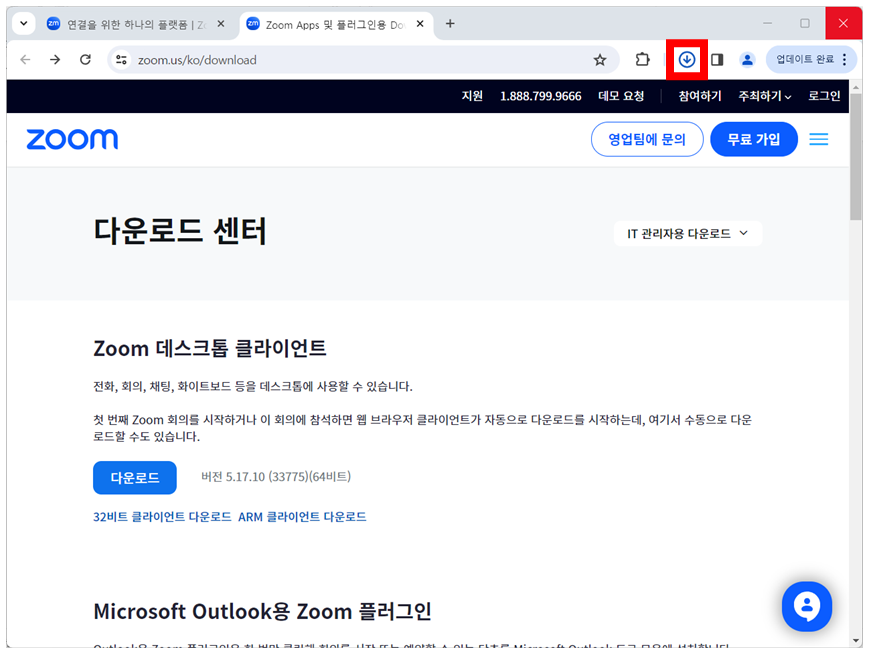The image size is (869, 654).
Task: Expand the IT 관리자용 다운로드 dropdown
Action: (688, 233)
